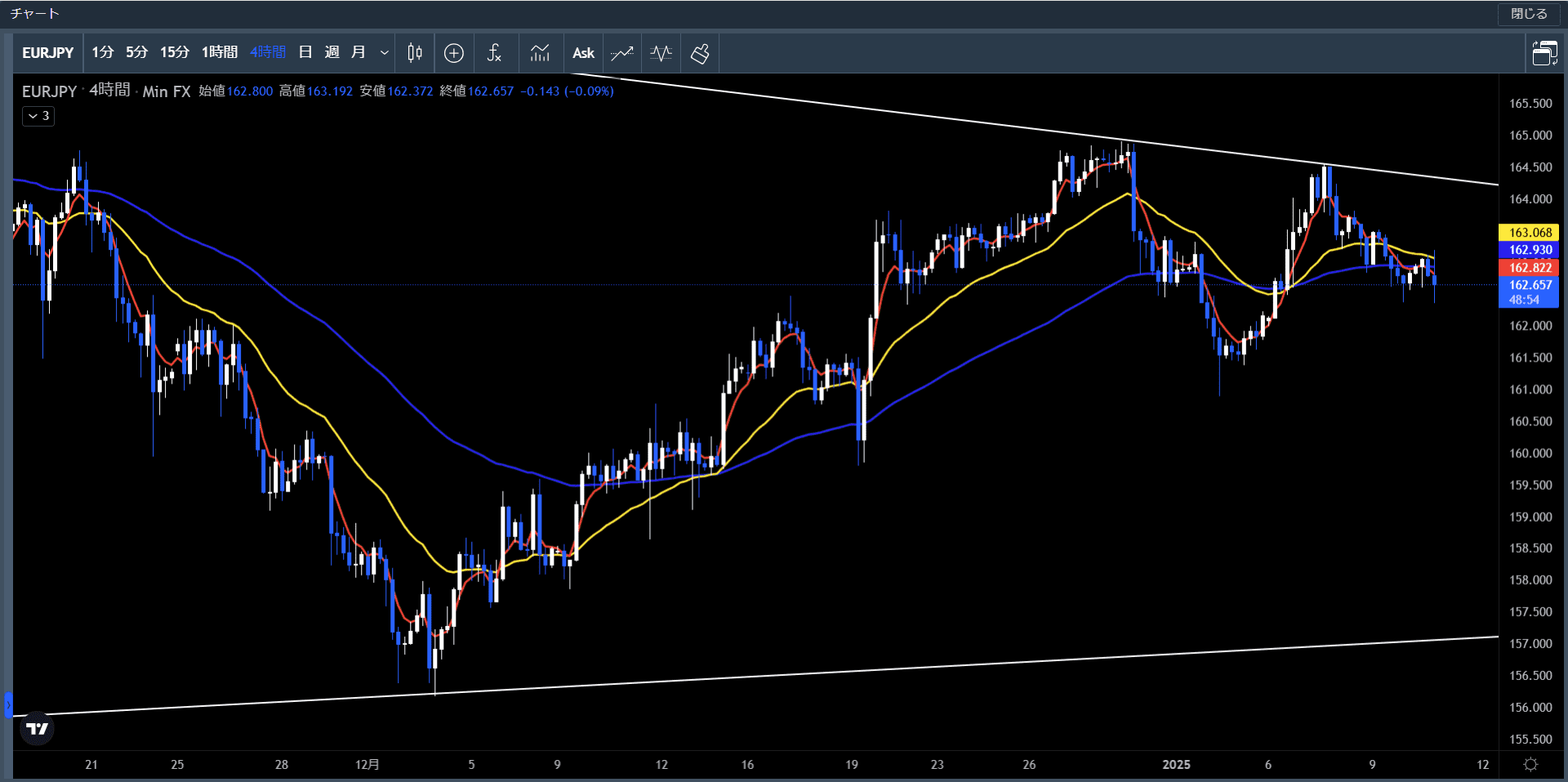Click the EURJPY legend title on chart
Image resolution: width=1568 pixels, height=782 pixels.
click(x=49, y=91)
